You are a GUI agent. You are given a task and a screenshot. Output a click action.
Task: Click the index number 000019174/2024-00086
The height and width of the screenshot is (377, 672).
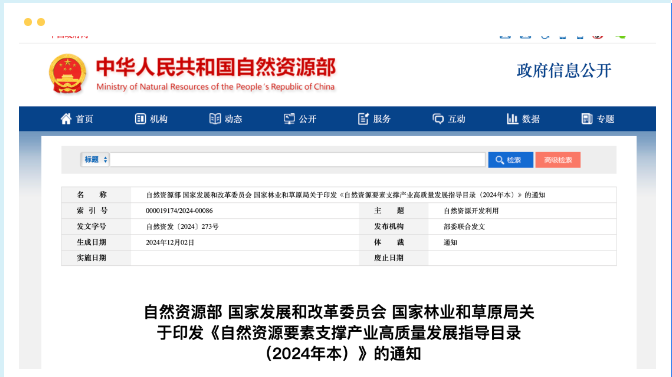(179, 210)
